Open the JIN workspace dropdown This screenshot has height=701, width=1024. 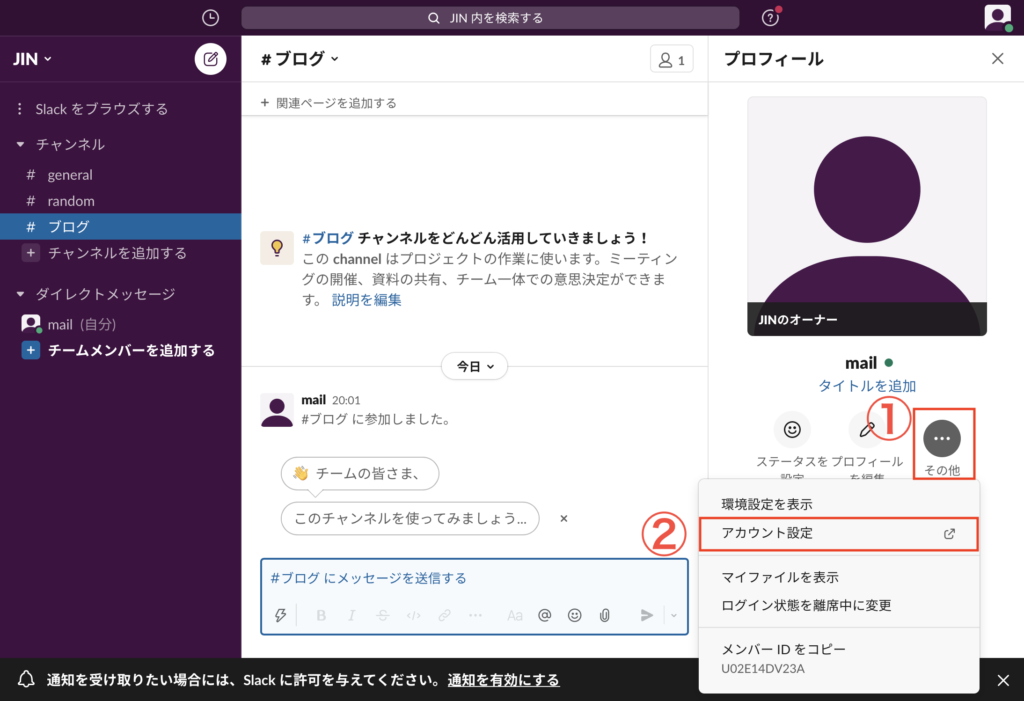click(x=32, y=59)
